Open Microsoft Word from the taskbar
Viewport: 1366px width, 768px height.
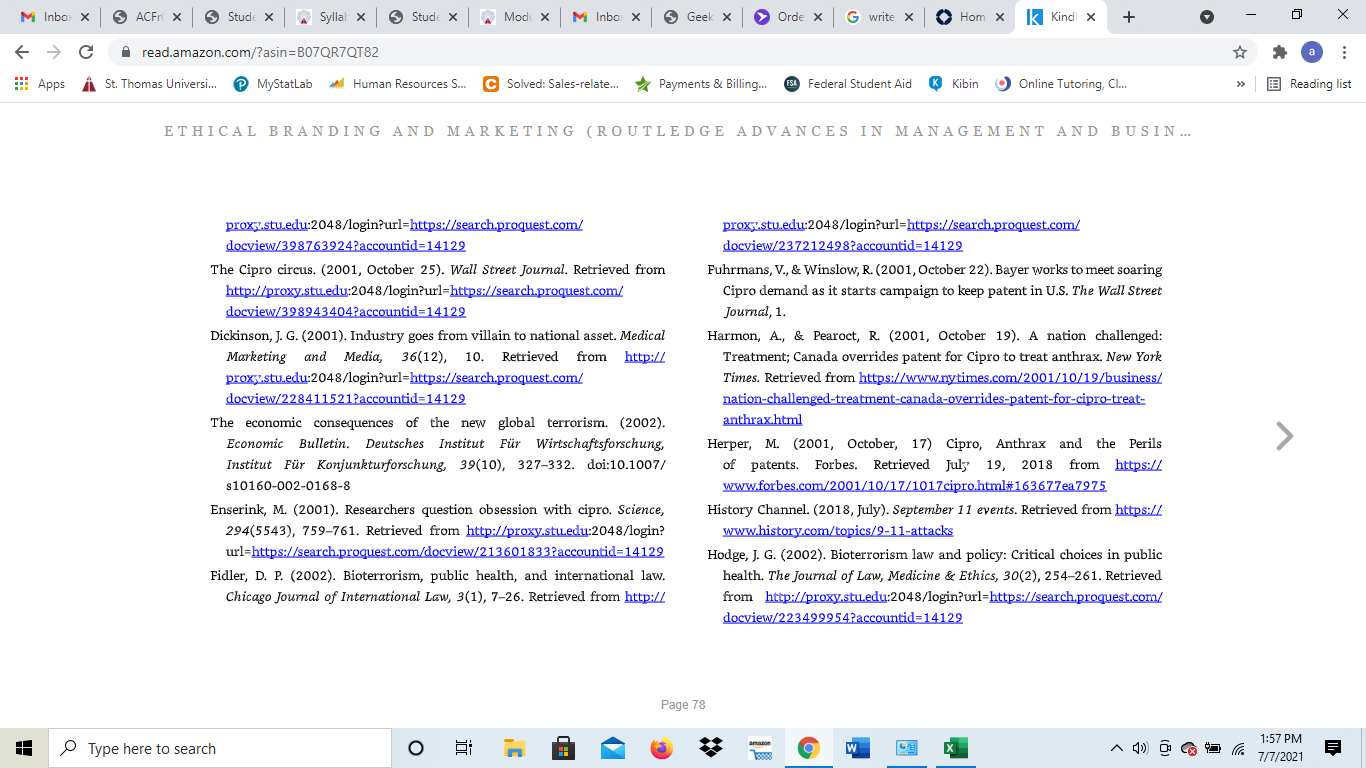[857, 748]
